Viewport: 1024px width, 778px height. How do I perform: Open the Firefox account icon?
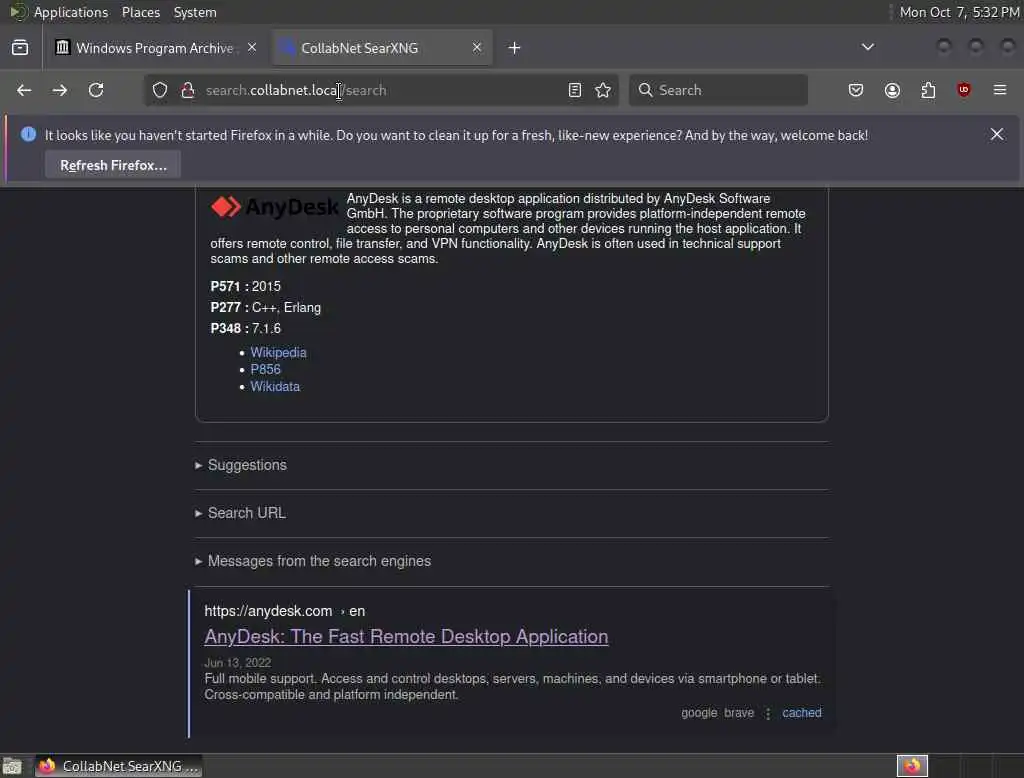click(x=892, y=90)
